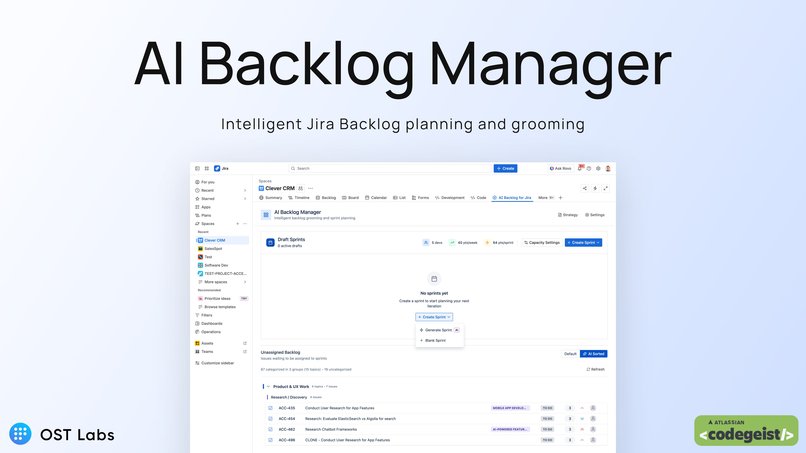
Task: Switch to the Board tab
Action: [x=351, y=198]
